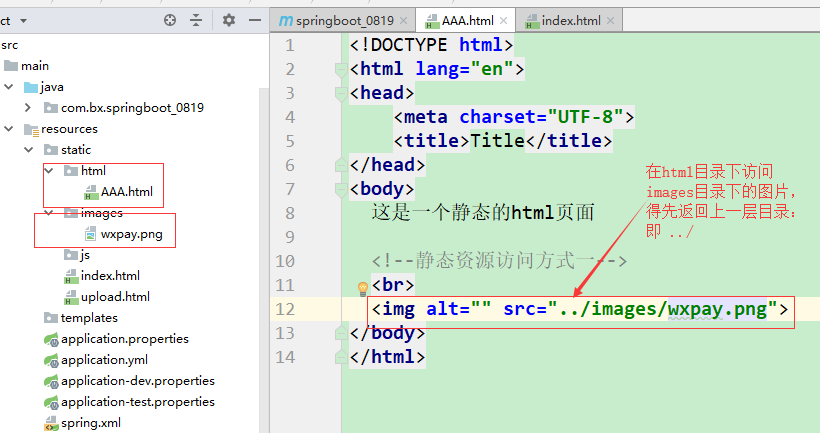The image size is (820, 433).
Task: Click the collapse all icon in project panel
Action: pos(196,20)
